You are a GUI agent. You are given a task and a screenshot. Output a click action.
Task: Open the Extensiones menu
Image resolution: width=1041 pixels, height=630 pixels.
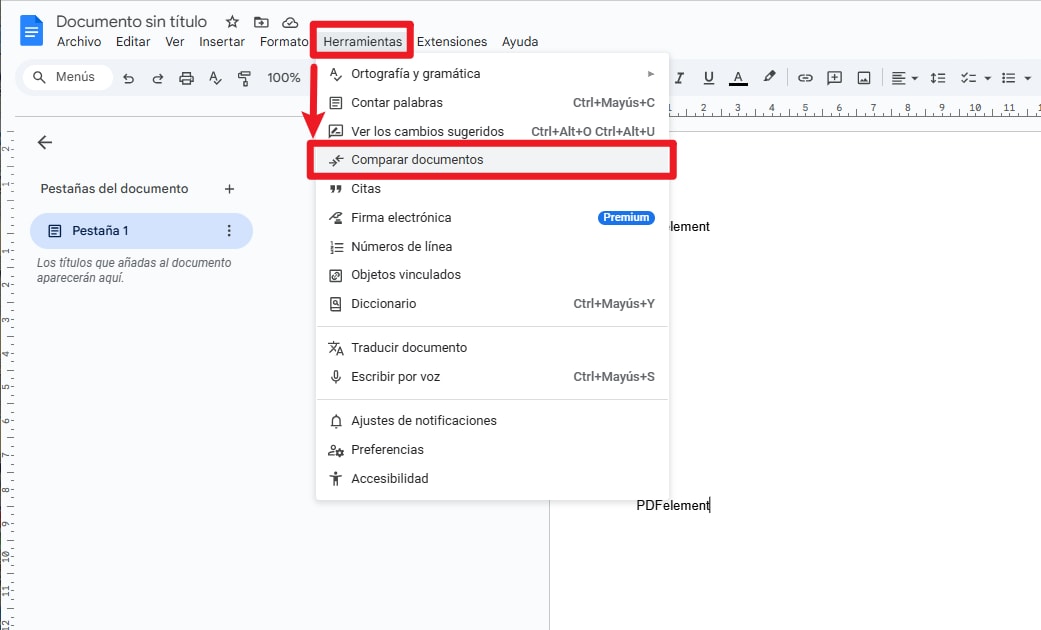click(x=452, y=42)
